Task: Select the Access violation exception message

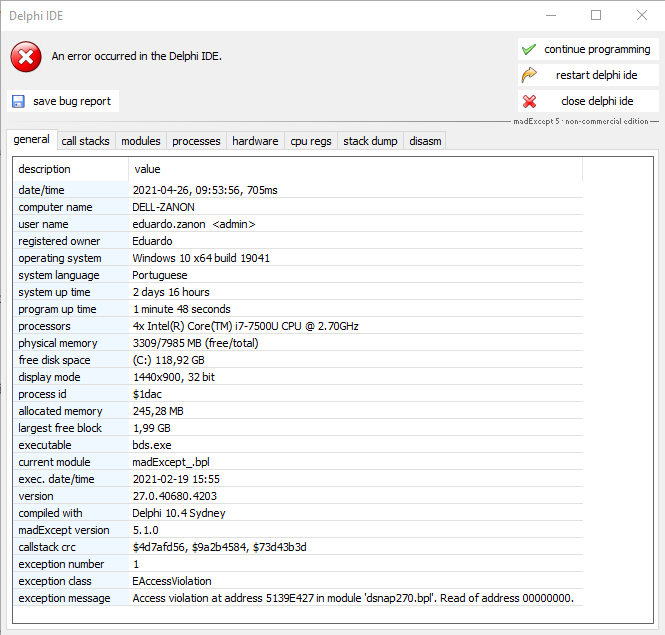Action: 353,598
